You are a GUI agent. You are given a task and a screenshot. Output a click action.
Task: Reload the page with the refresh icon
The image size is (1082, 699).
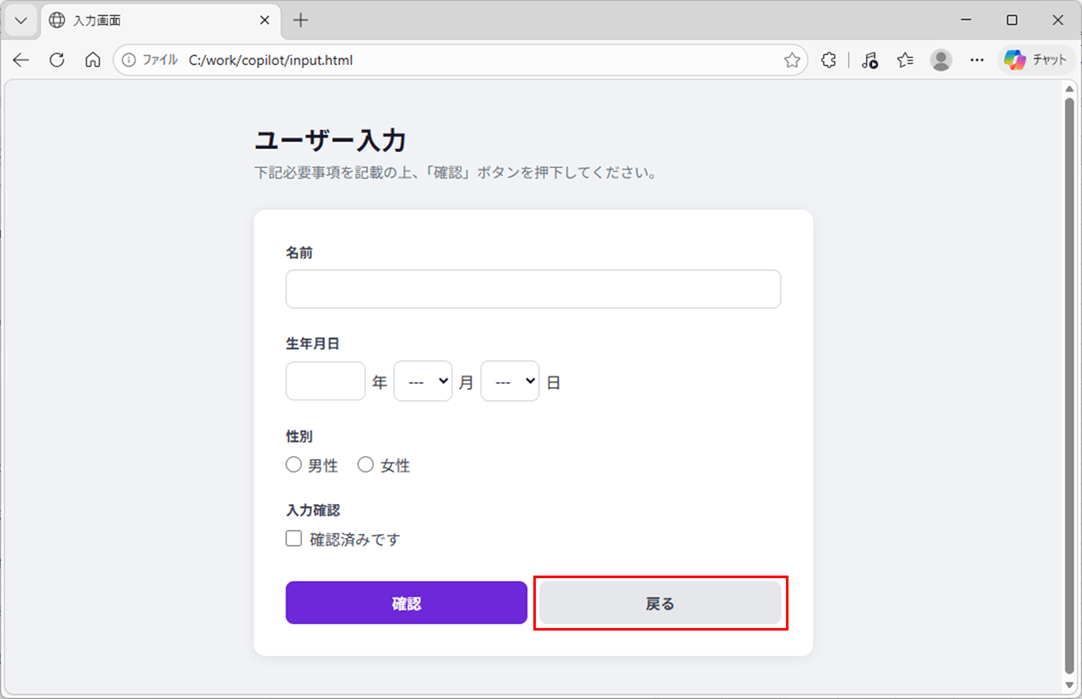tap(57, 60)
